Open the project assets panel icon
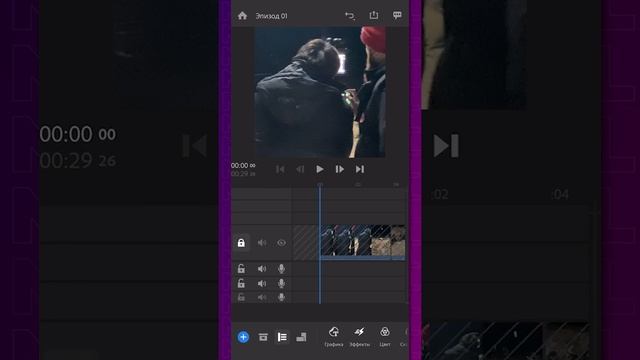 click(x=263, y=337)
